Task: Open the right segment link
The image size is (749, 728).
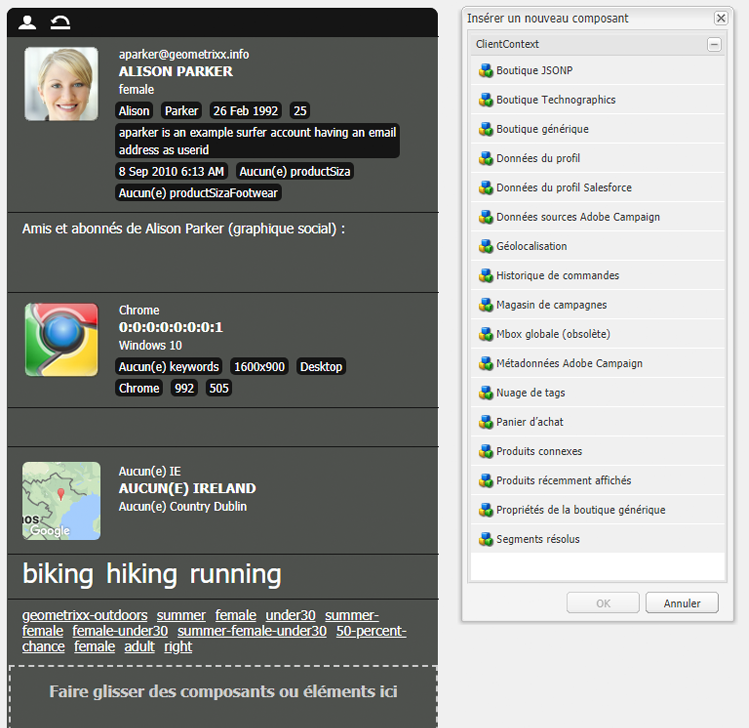Action: [178, 647]
